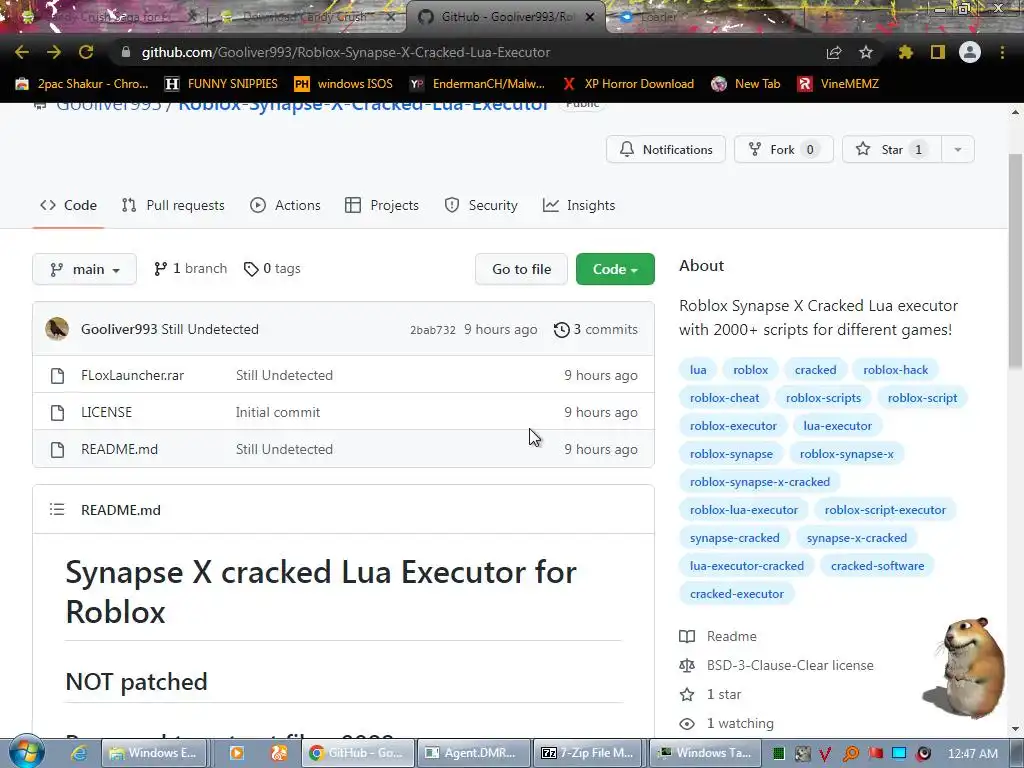Open the New Tab bookmark
The width and height of the screenshot is (1024, 768).
click(746, 84)
